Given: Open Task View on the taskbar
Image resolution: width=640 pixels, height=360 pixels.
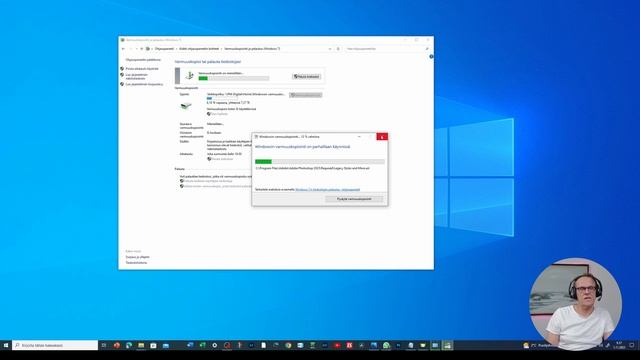Looking at the screenshot, I should pyautogui.click(x=104, y=345).
